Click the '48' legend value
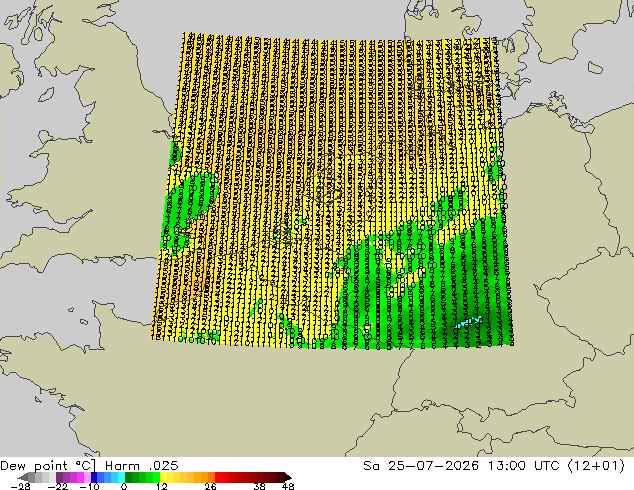The height and width of the screenshot is (490, 634). point(288,486)
